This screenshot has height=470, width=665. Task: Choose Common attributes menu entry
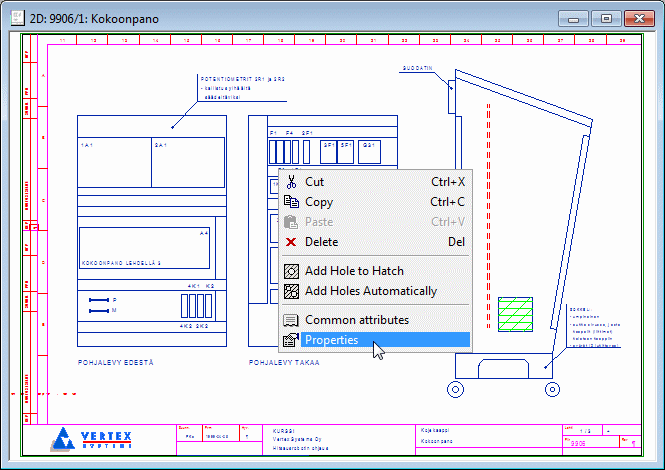[356, 320]
